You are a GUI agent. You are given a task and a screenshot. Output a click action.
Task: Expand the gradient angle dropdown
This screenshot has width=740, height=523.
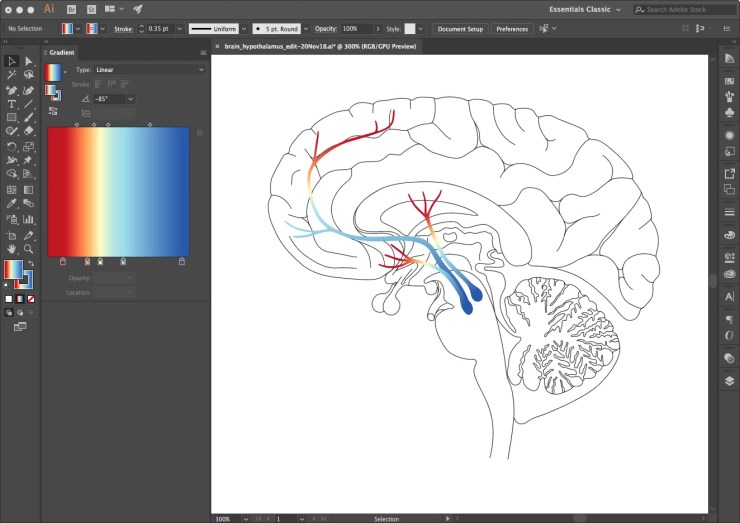(x=130, y=99)
